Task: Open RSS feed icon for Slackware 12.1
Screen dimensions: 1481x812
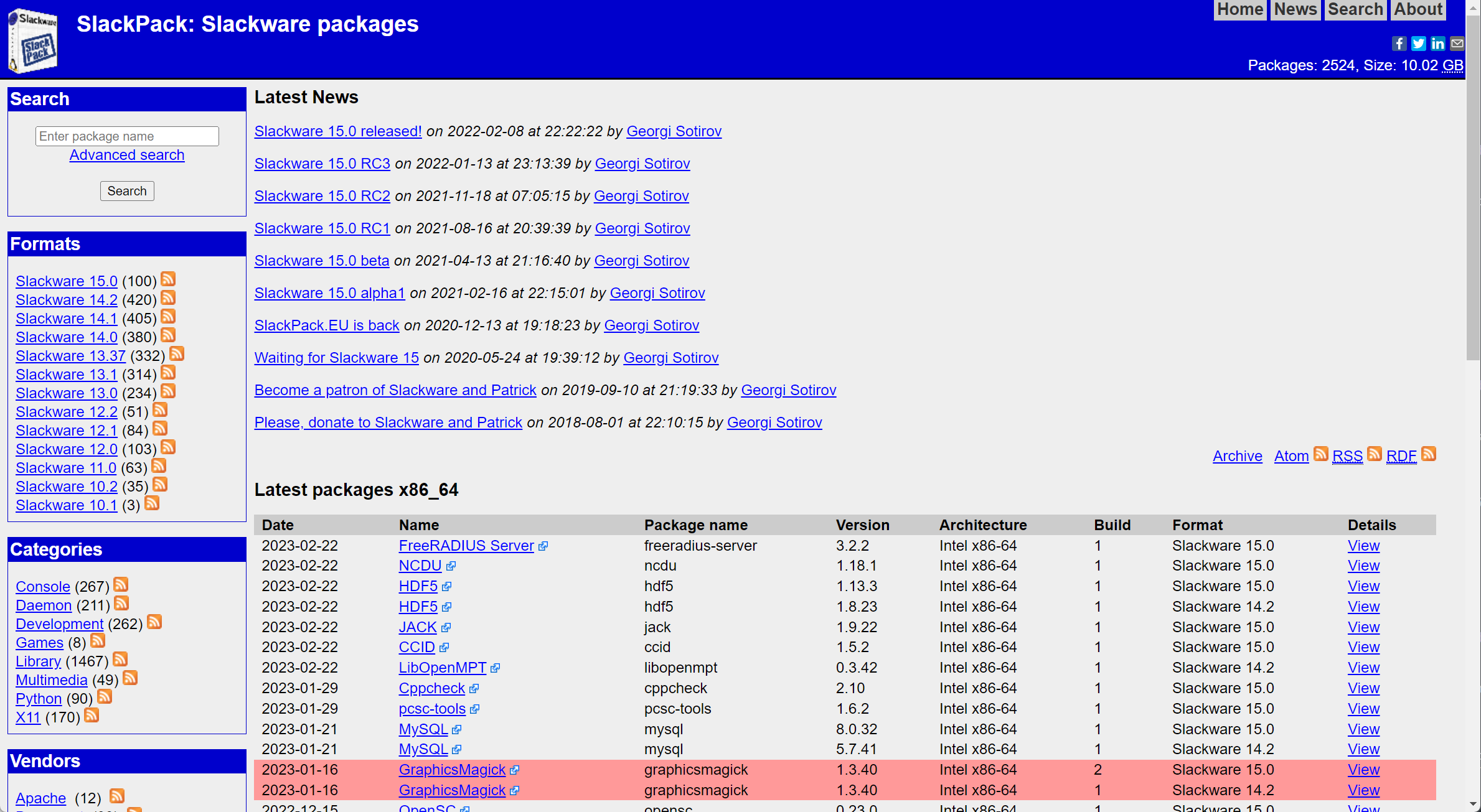Action: (160, 428)
